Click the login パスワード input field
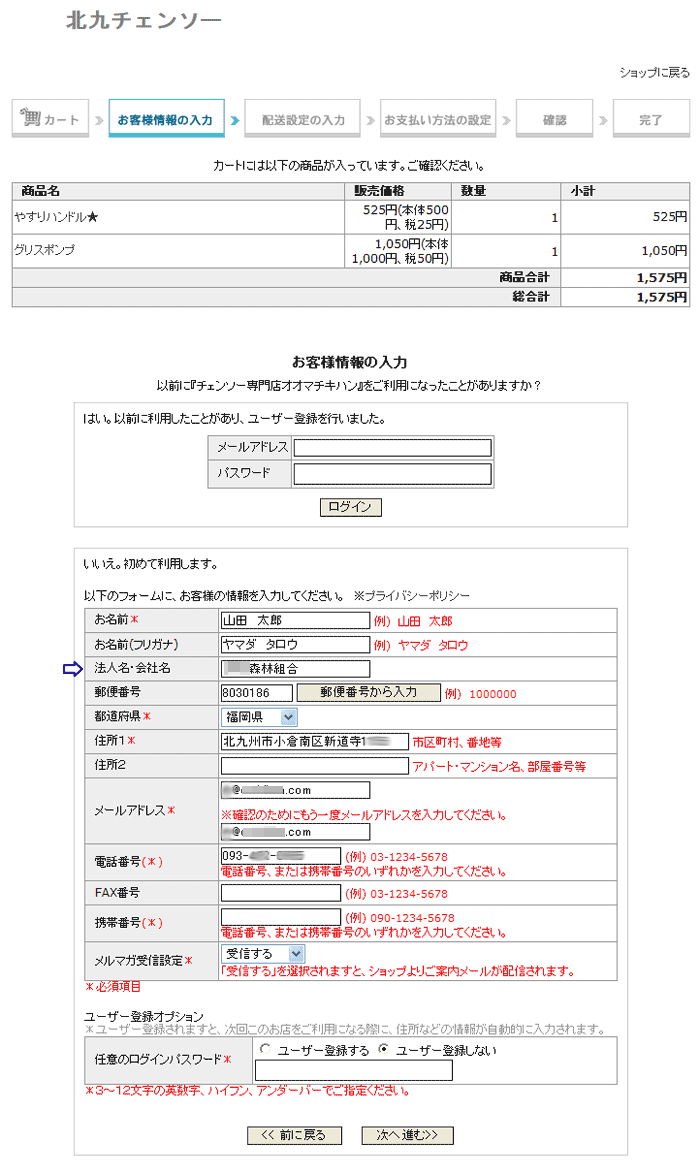This screenshot has height=1175, width=700. coord(392,473)
